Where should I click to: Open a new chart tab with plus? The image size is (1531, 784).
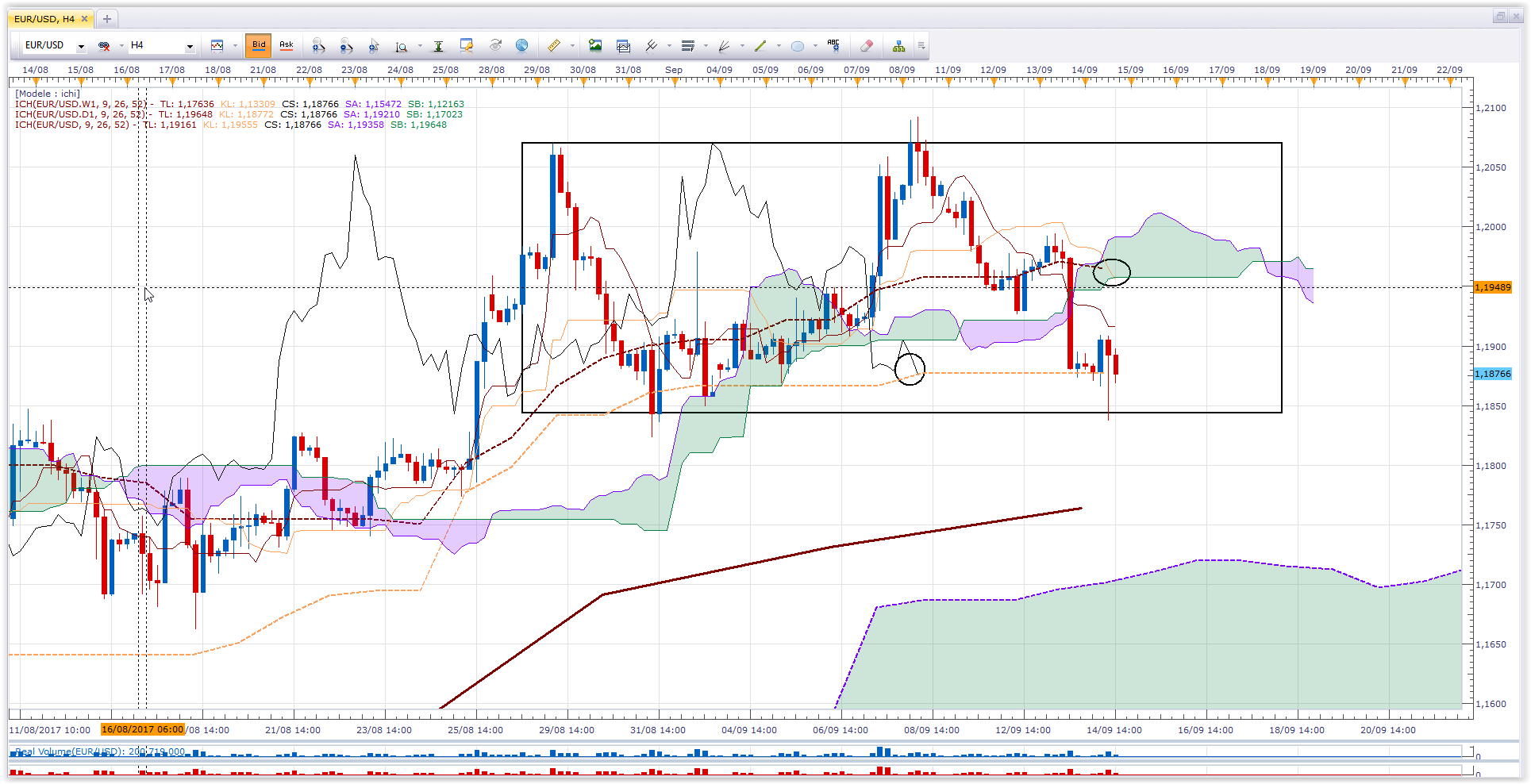(x=107, y=18)
